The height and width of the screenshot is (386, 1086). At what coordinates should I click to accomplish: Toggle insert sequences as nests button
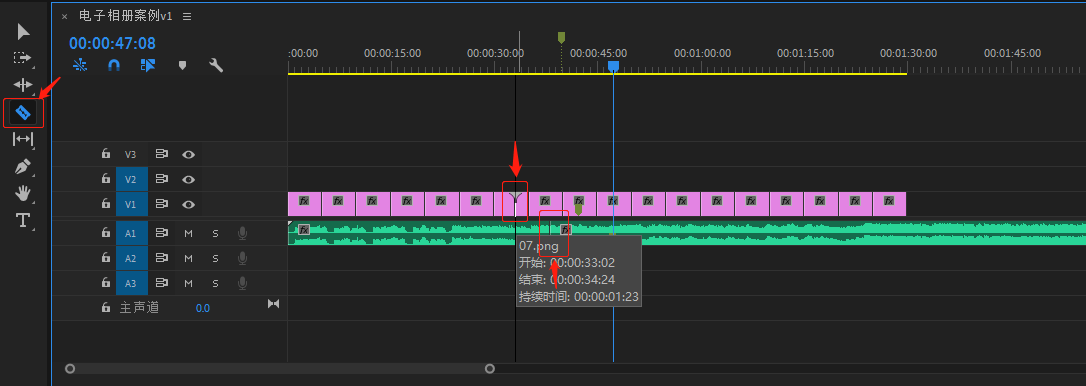80,65
